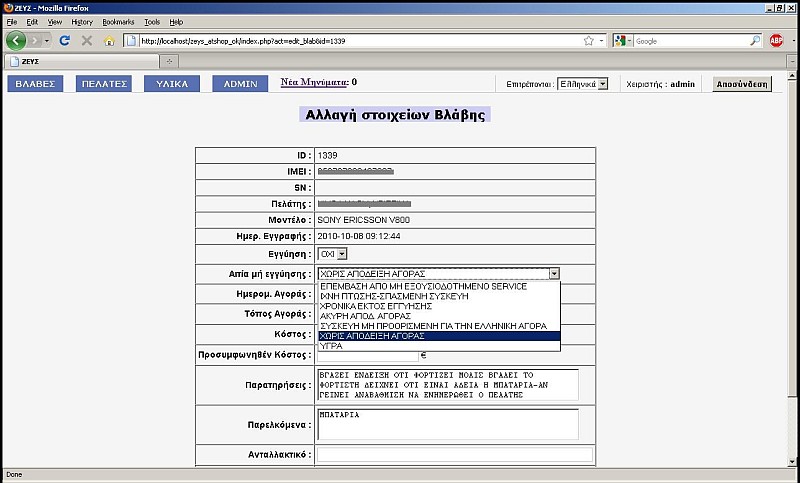This screenshot has height=483, width=800.
Task: Click the Google search box
Action: point(691,41)
